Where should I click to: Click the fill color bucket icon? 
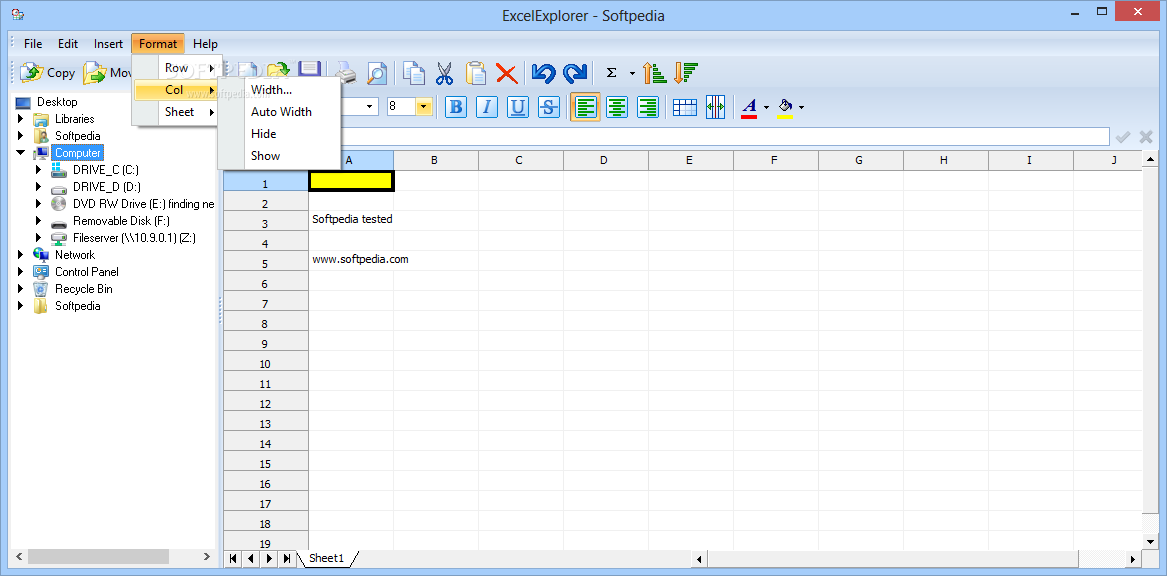785,107
